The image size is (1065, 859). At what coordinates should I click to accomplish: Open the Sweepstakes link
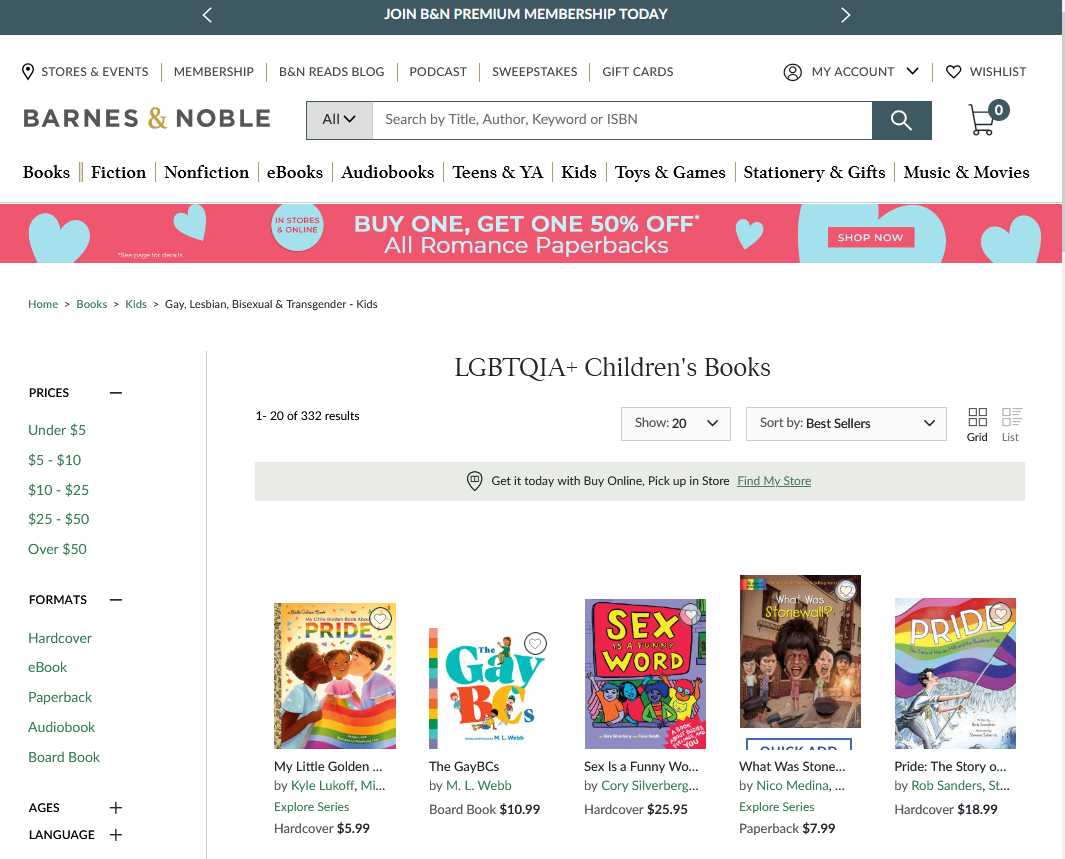pos(535,71)
